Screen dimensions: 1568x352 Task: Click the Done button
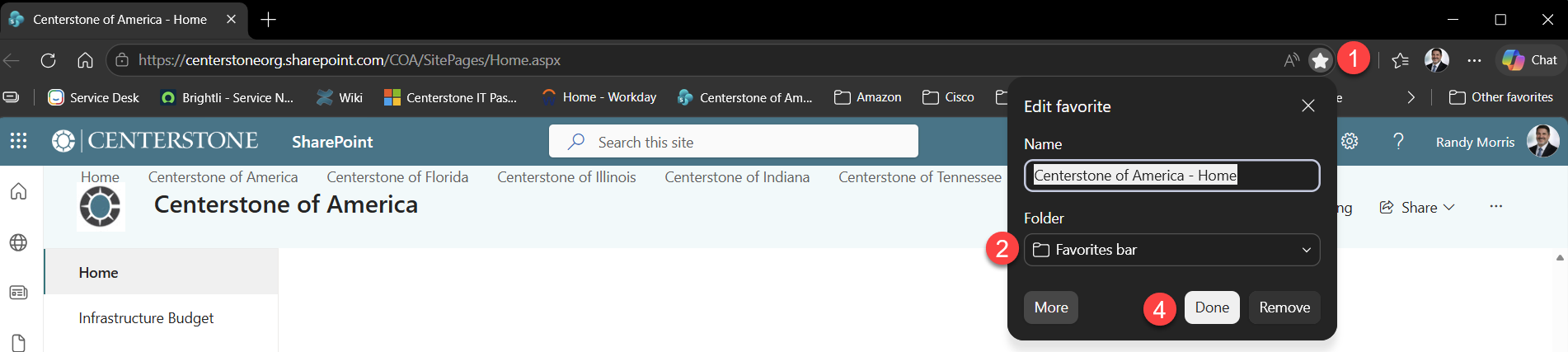tap(1212, 307)
